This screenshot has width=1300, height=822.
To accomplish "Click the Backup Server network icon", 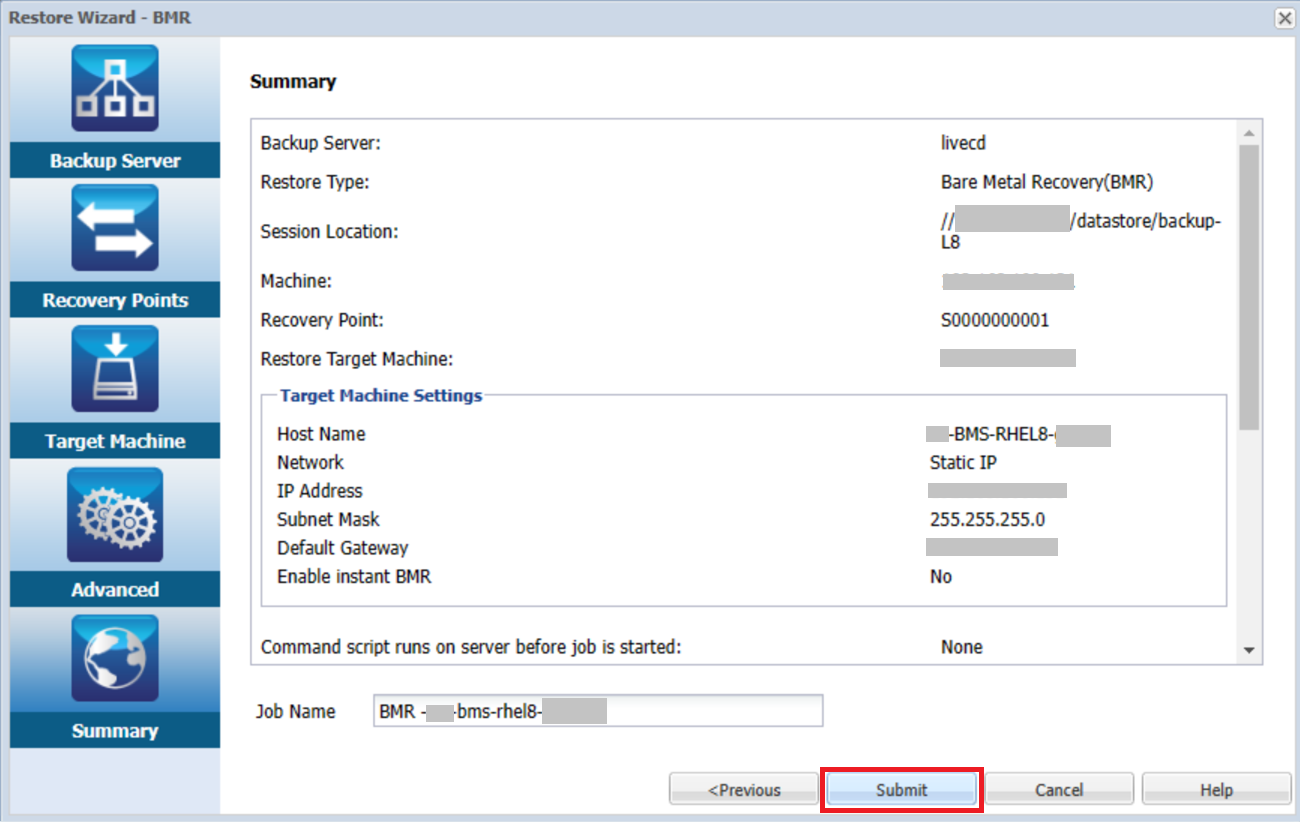I will 114,89.
